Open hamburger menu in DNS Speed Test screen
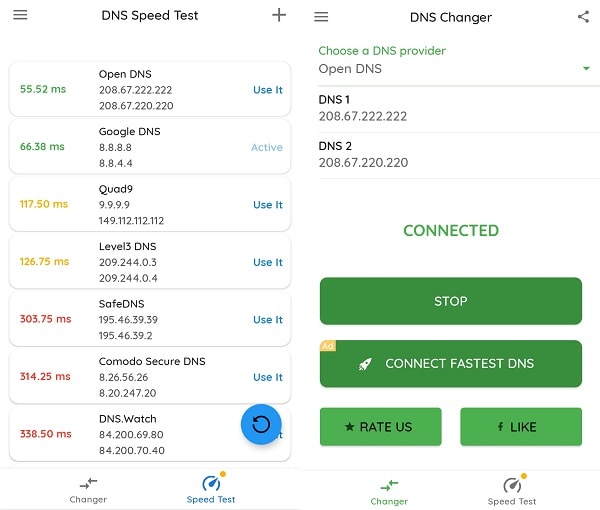 pyautogui.click(x=20, y=15)
